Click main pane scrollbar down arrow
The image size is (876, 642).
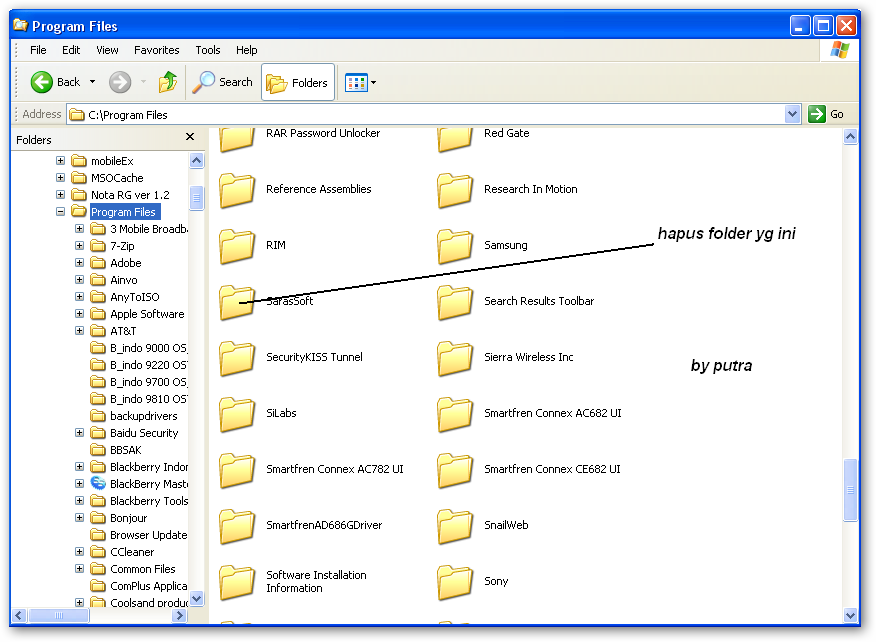pyautogui.click(x=850, y=615)
